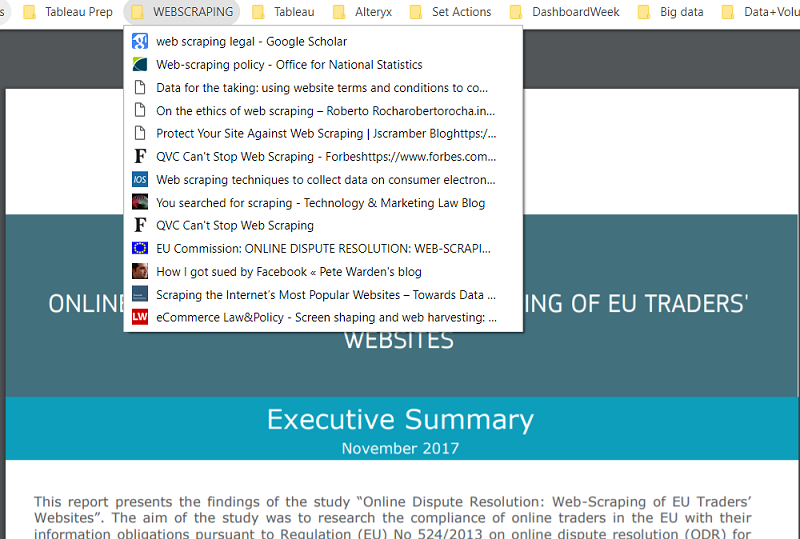
Task: Click the page icon beside 'On the ethics'
Action: [140, 110]
